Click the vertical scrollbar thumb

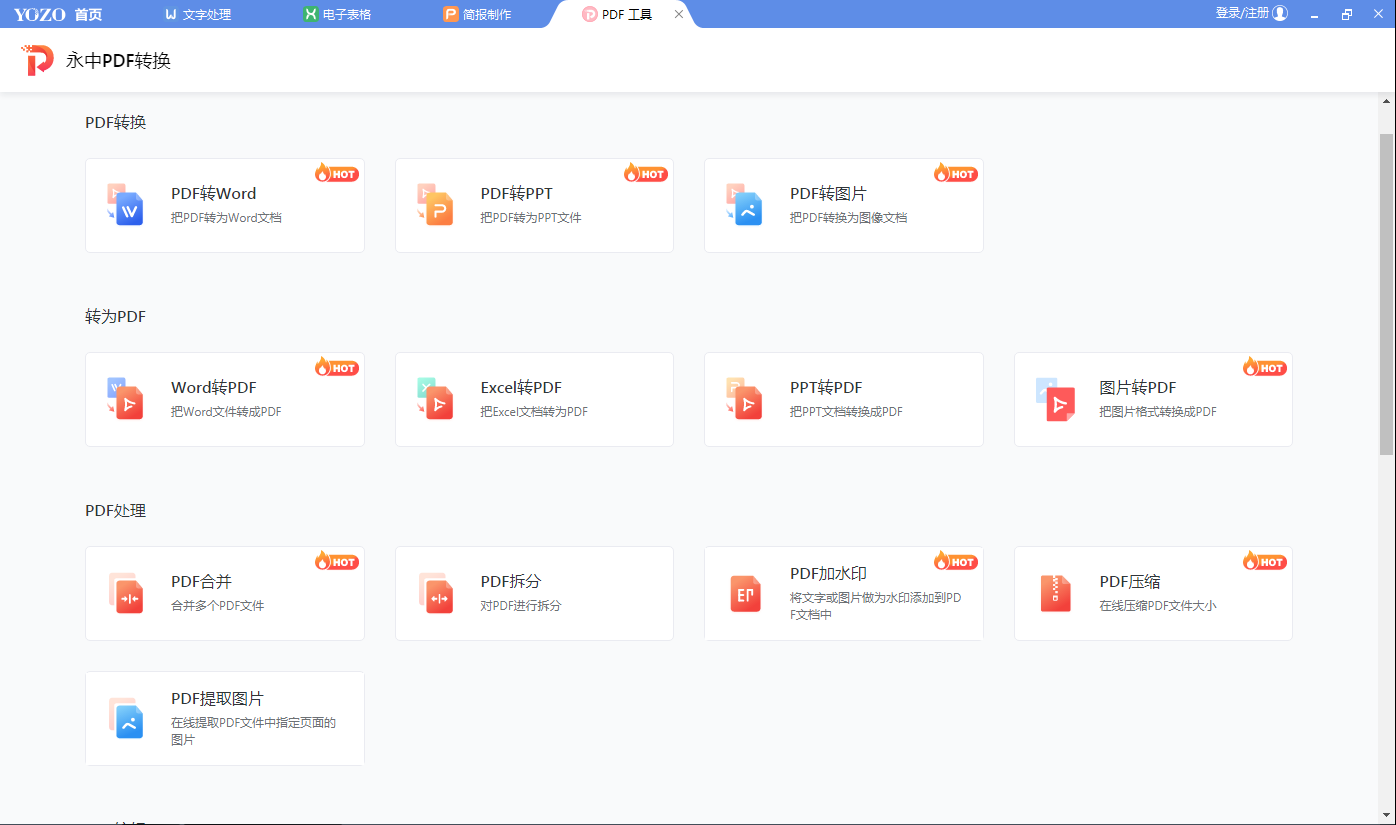1387,295
